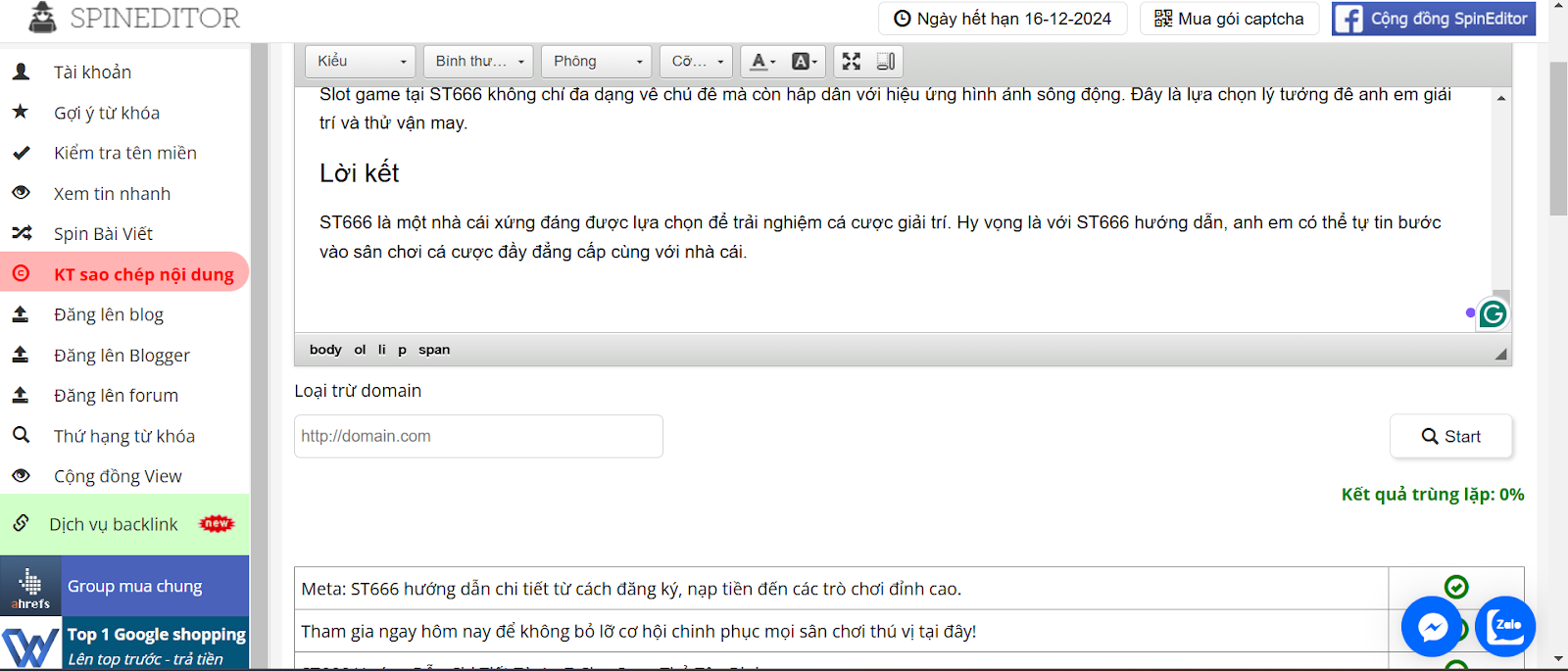Click the Start search button
1568x671 pixels.
pyautogui.click(x=1450, y=436)
